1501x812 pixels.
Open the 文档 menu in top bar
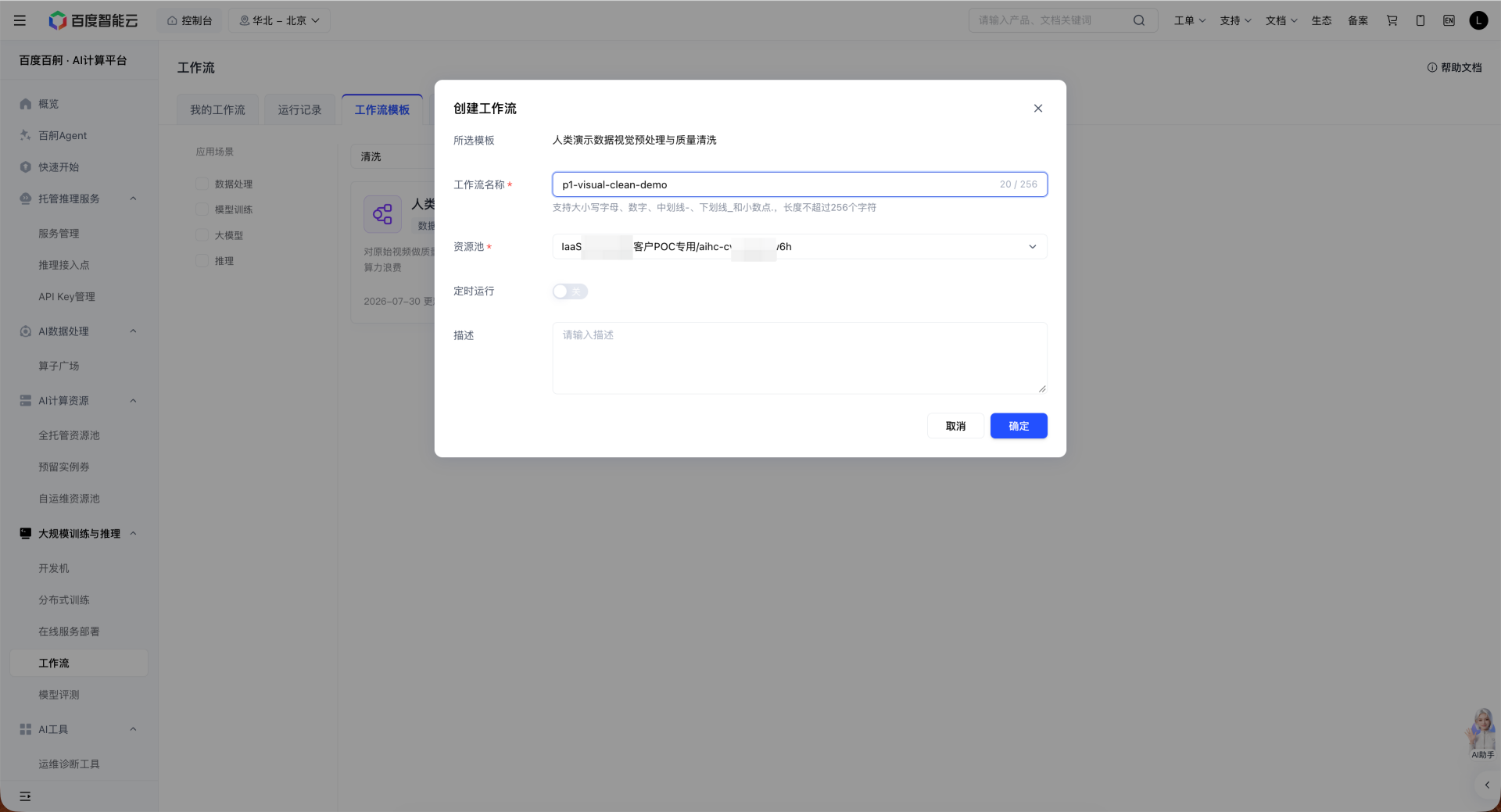click(x=1281, y=20)
